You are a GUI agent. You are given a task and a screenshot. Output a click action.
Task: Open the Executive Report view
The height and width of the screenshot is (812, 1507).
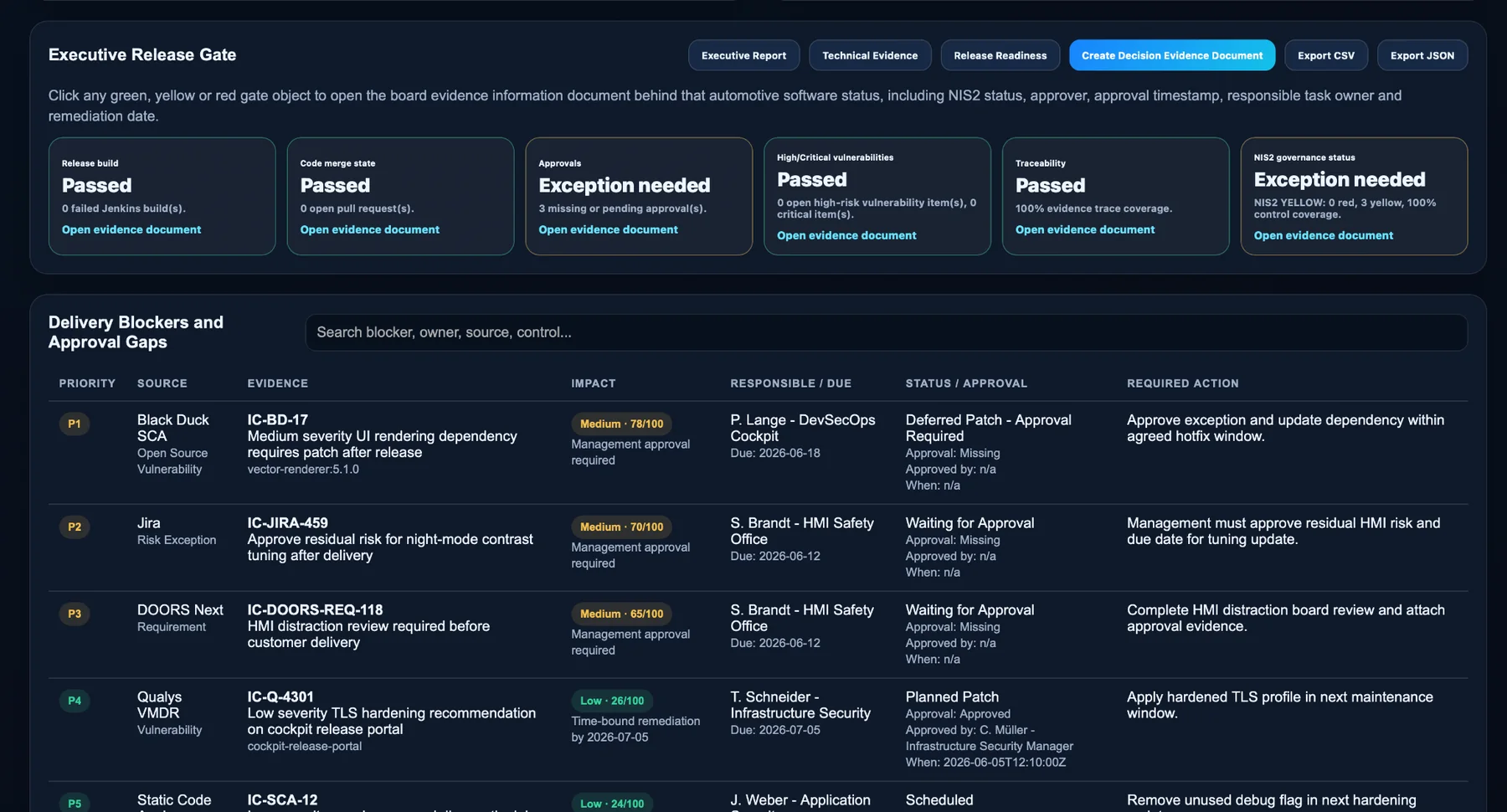point(743,55)
